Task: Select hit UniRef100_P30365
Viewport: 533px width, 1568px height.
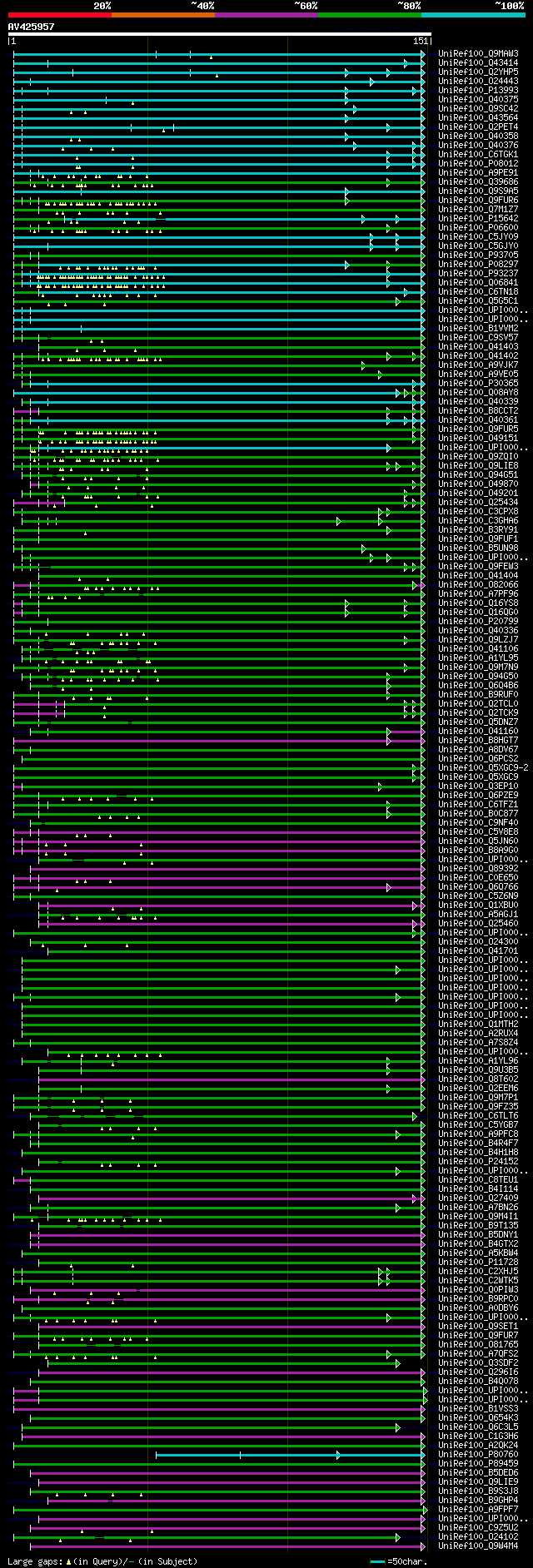Action: (x=478, y=383)
